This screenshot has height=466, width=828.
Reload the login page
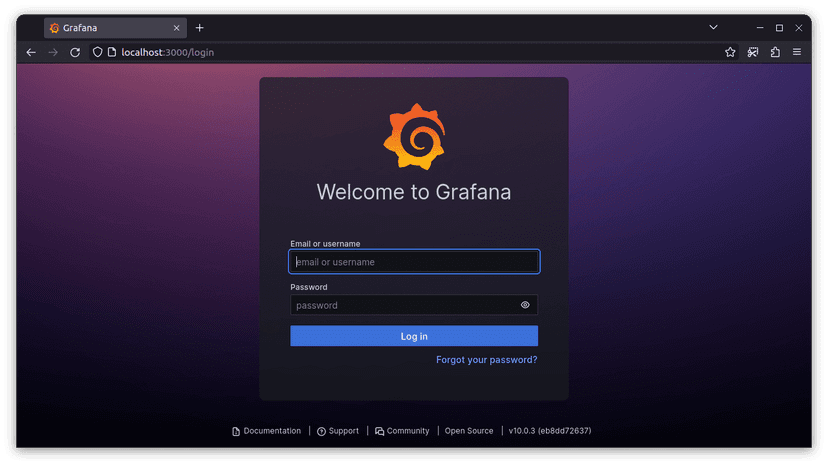click(75, 52)
